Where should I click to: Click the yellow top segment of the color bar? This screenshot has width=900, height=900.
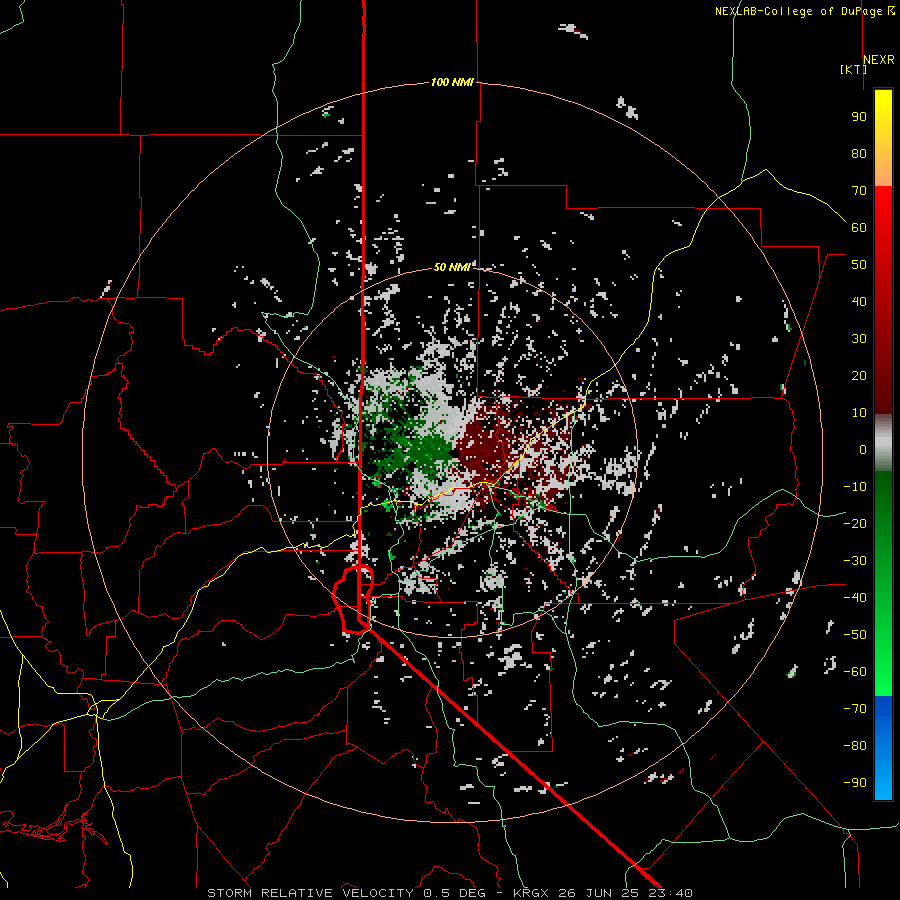click(883, 138)
